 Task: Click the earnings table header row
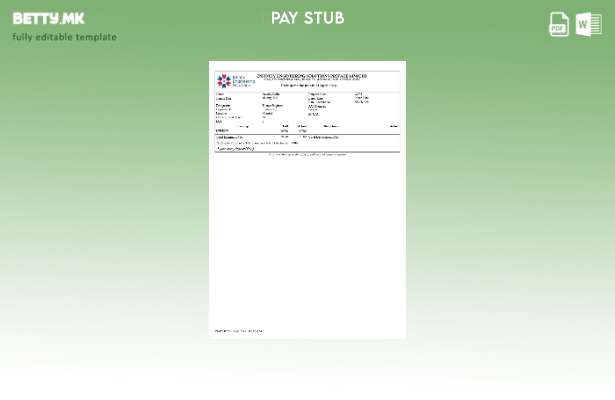click(307, 126)
